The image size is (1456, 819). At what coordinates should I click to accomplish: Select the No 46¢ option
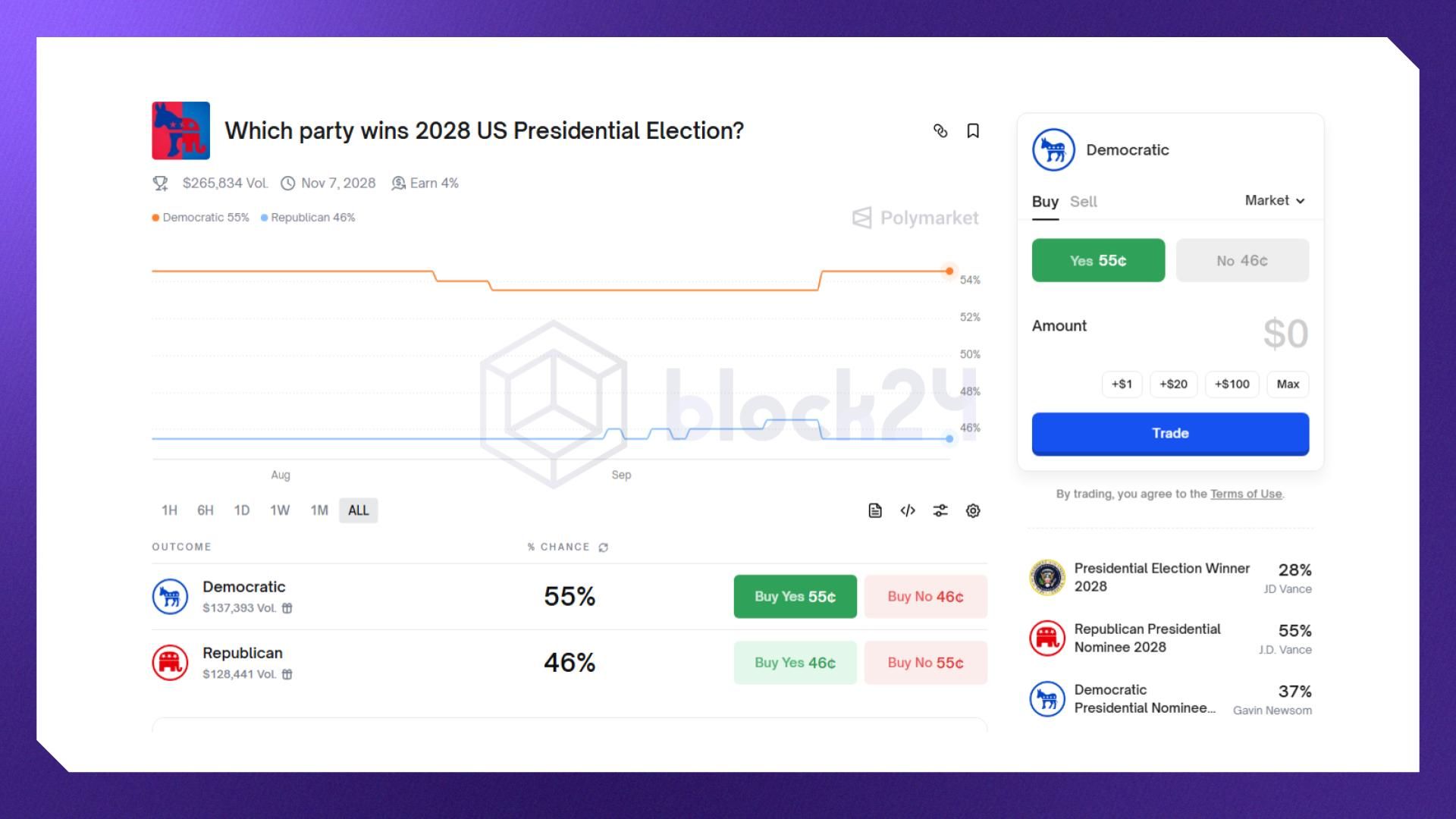1242,260
